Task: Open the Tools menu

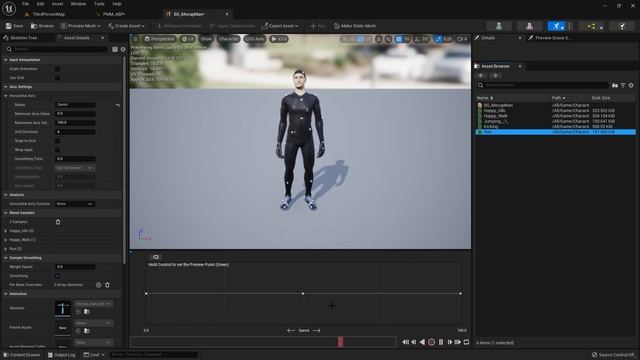Action: tap(99, 4)
